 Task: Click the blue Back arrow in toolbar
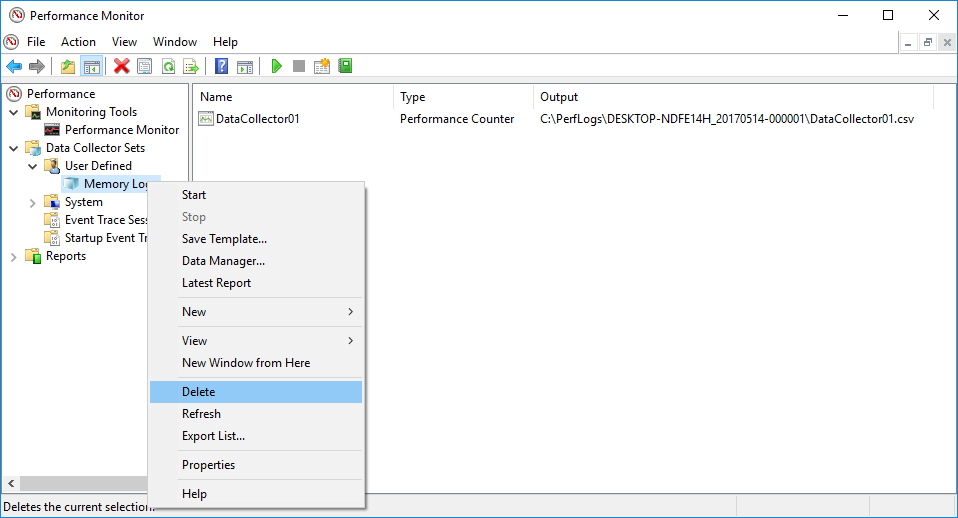[14, 66]
